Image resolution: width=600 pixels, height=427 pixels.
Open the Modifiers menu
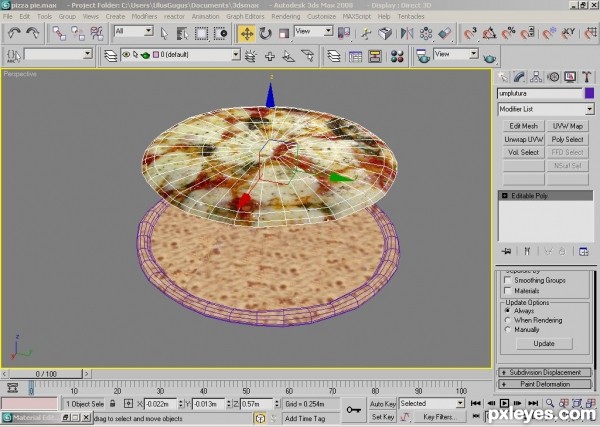point(144,16)
